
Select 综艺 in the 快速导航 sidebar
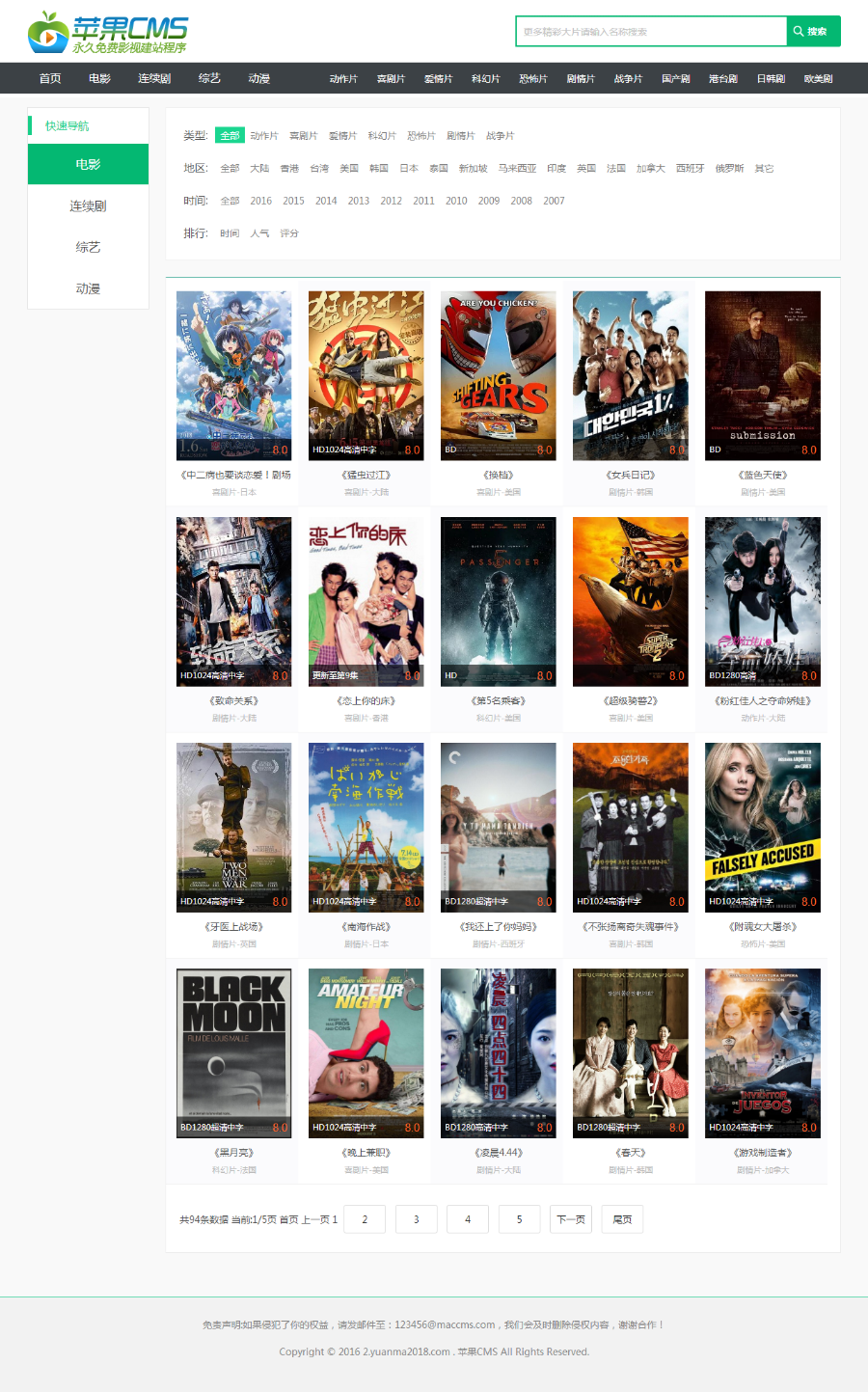(88, 247)
